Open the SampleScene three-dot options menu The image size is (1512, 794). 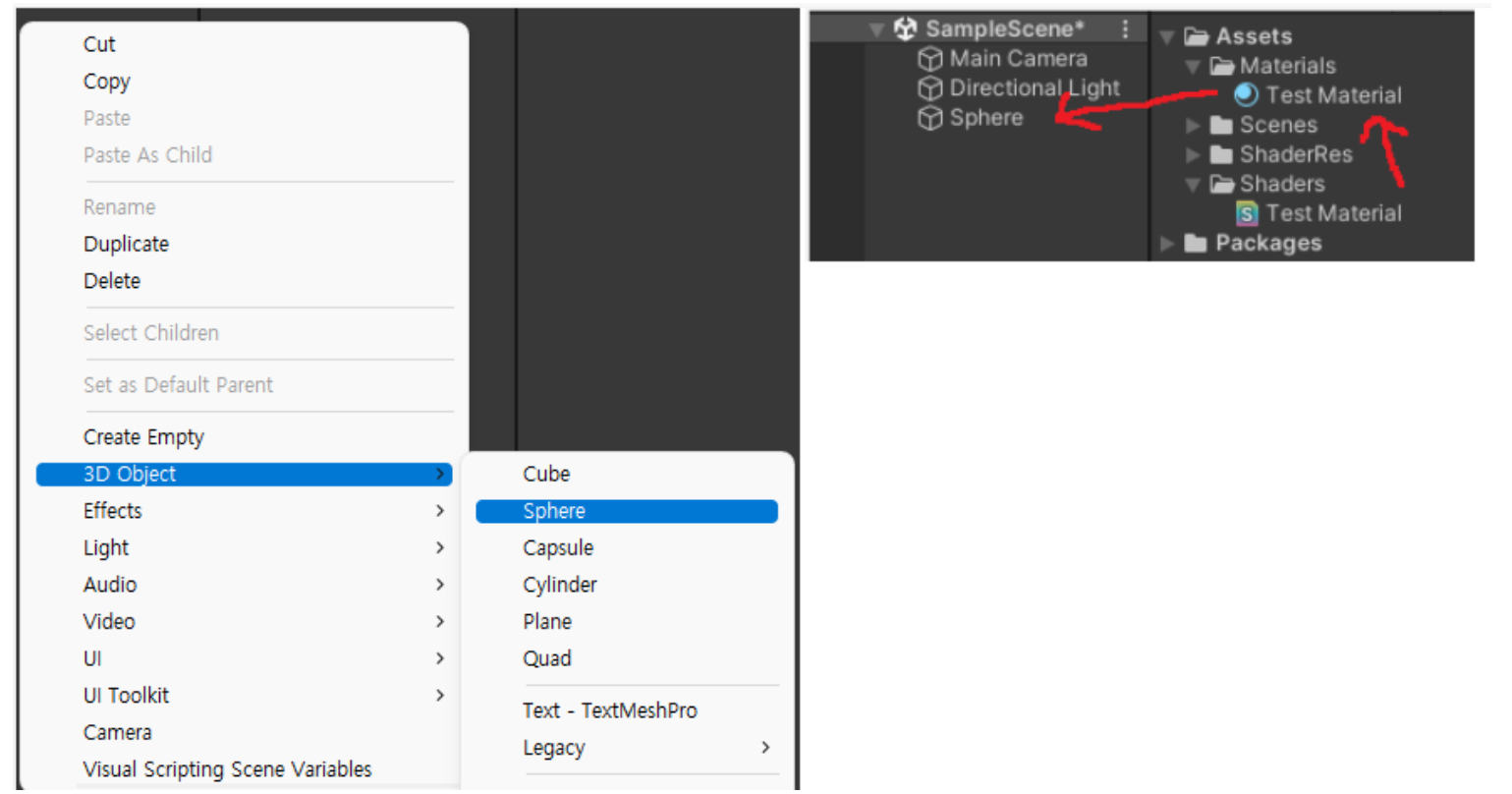1125,29
